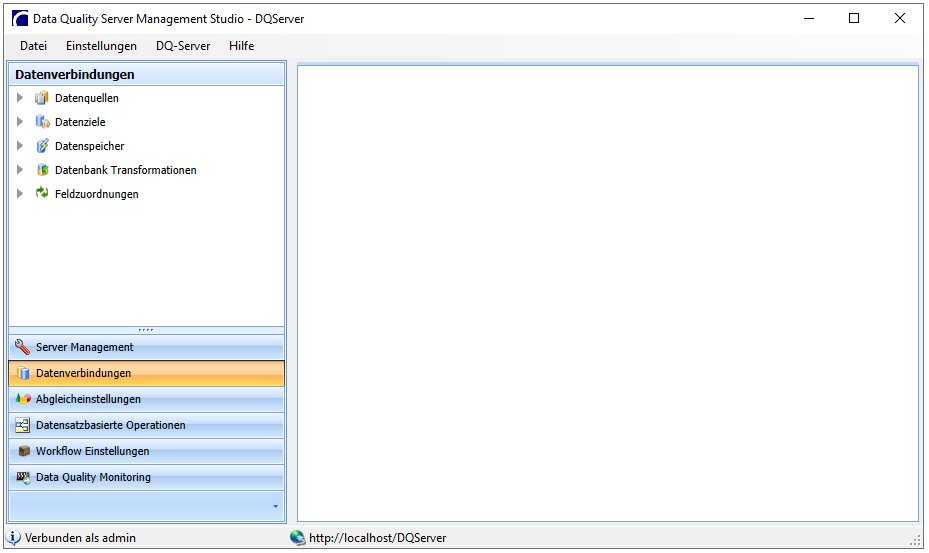This screenshot has width=929, height=553.
Task: Open the Datei menu
Action: coord(33,46)
